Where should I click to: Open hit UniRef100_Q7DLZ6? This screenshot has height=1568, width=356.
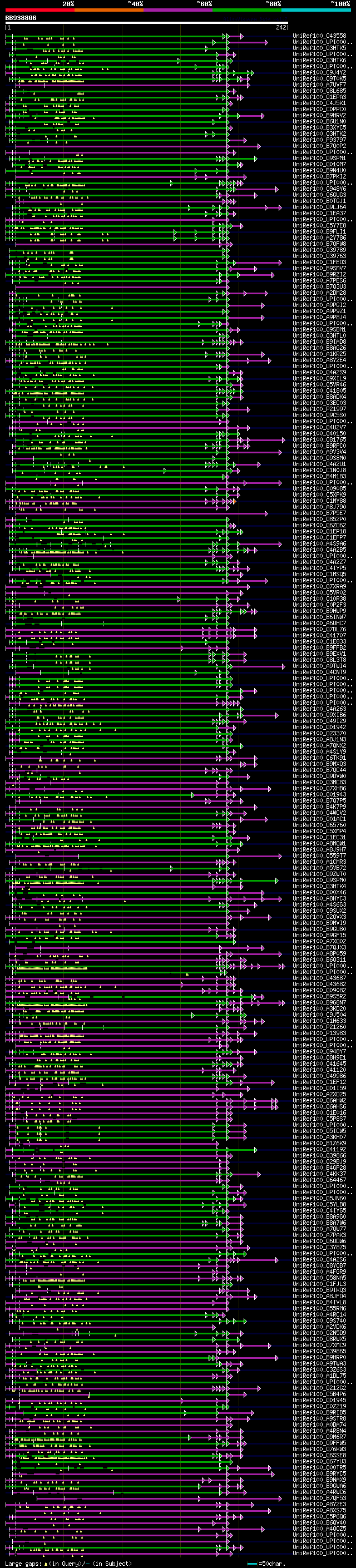(319, 629)
